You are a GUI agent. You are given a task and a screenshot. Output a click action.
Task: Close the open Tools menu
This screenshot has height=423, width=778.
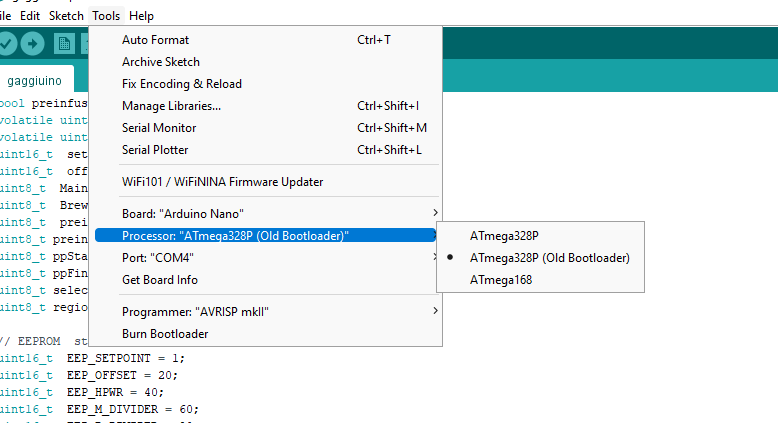click(106, 16)
